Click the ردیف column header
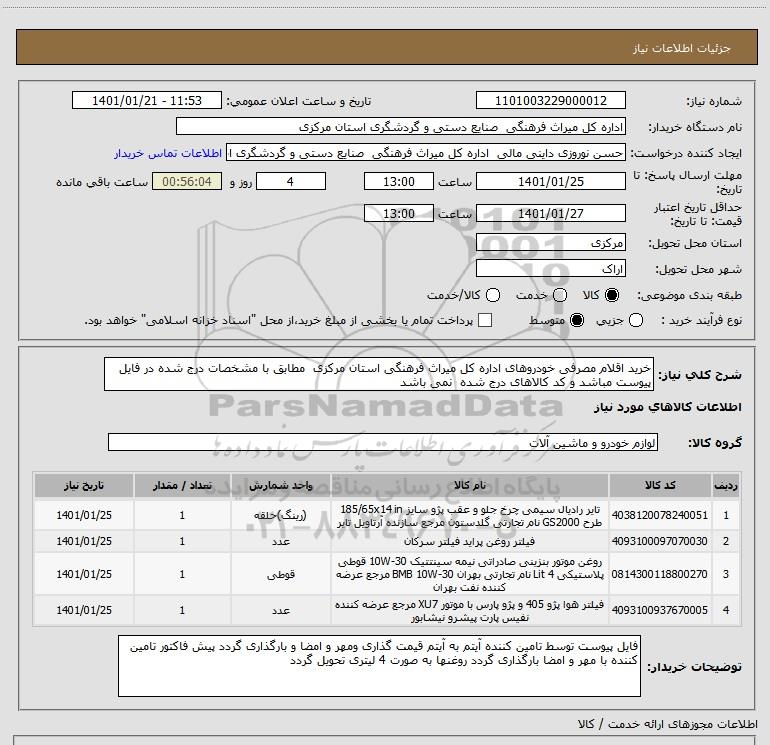Image resolution: width=770 pixels, height=745 pixels. tap(726, 485)
